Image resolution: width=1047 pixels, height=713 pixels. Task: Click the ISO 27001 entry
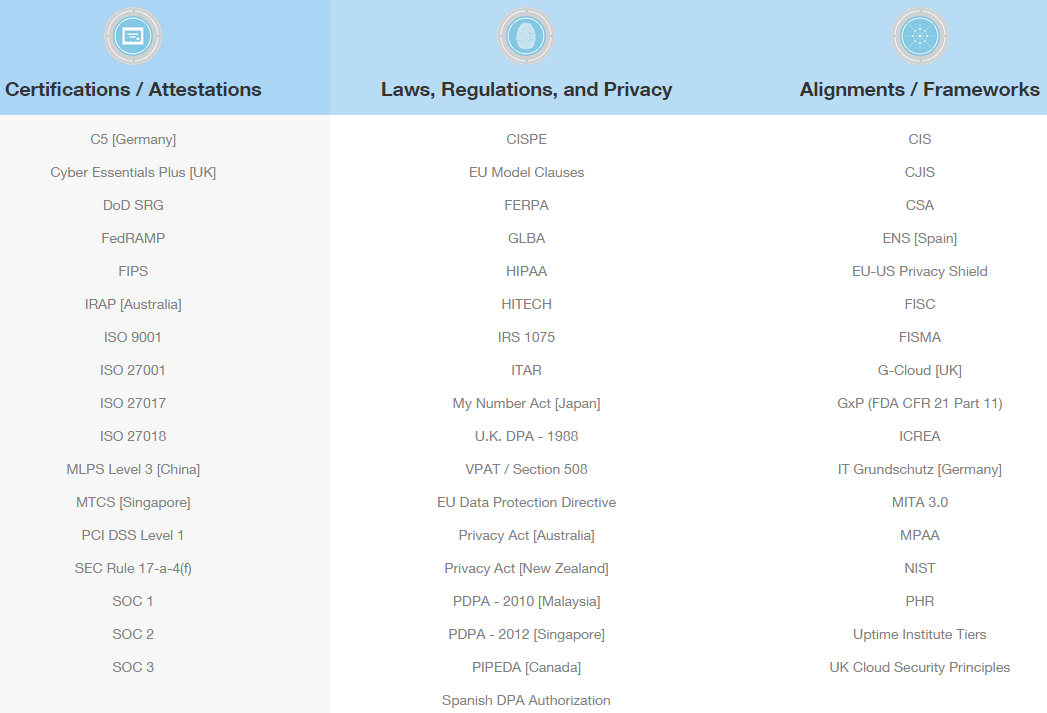[x=133, y=371]
